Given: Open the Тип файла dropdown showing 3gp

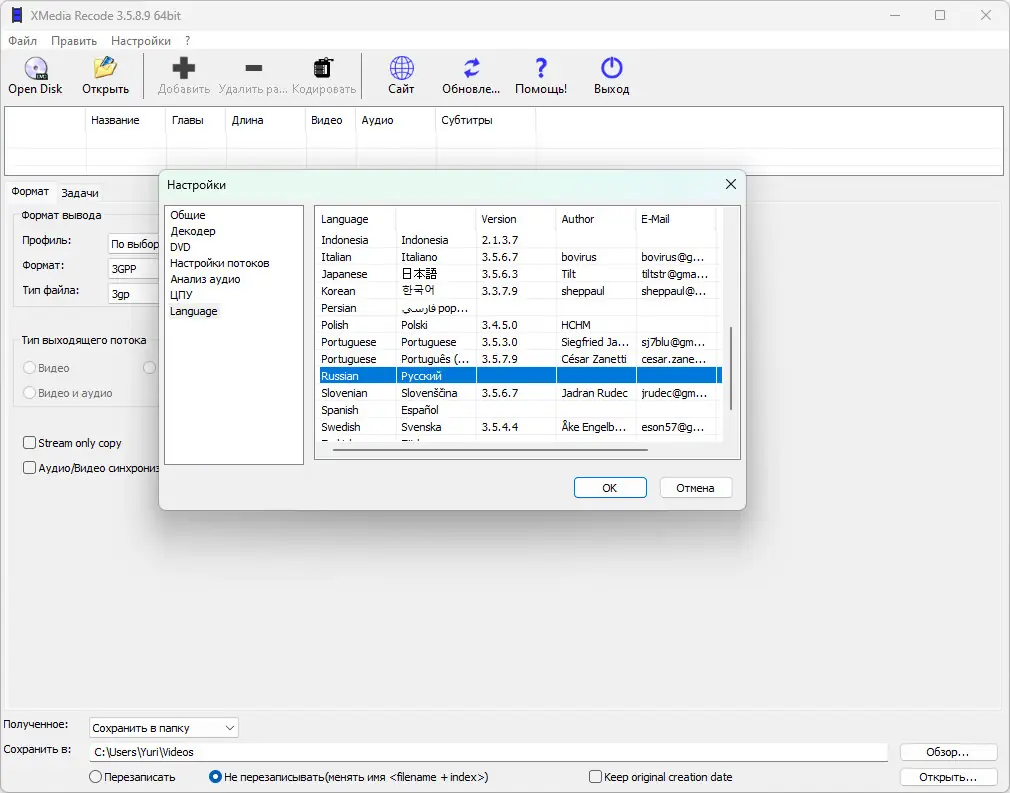Looking at the screenshot, I should tap(134, 294).
